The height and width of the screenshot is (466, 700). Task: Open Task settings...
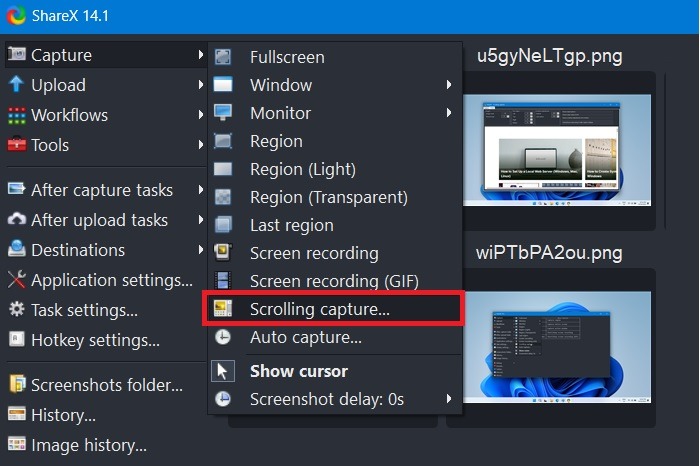tap(106, 310)
